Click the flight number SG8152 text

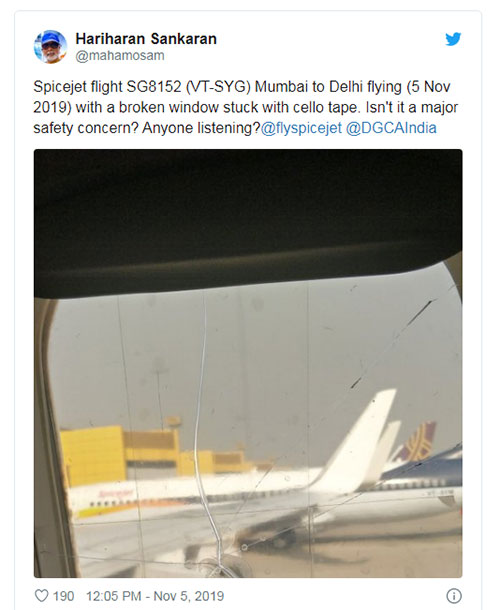pos(154,86)
